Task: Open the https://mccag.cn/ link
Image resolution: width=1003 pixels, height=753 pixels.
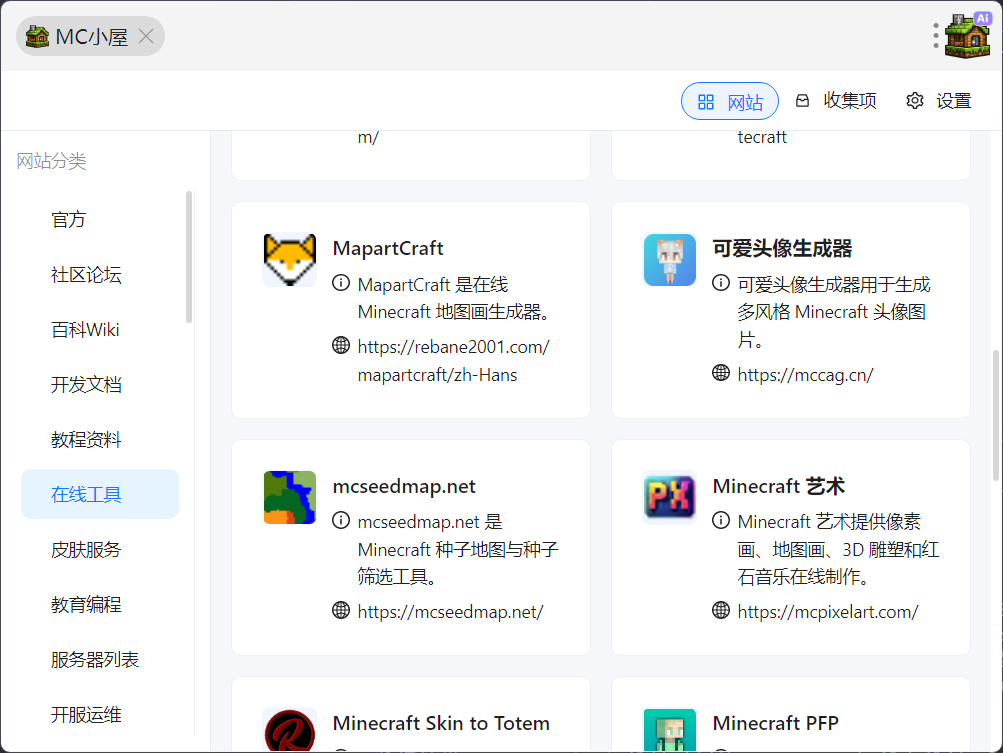Action: tap(805, 375)
